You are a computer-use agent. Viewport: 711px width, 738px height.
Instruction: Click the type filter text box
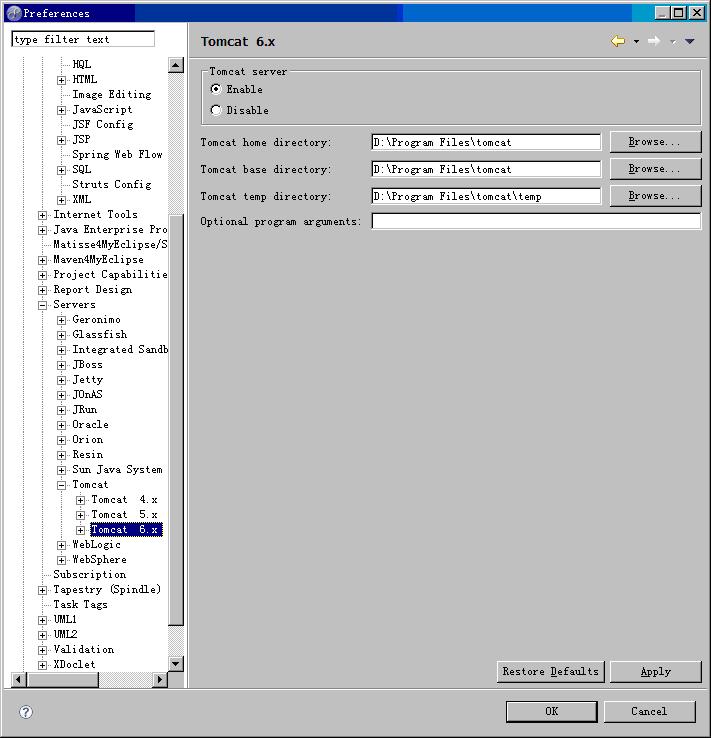(x=83, y=39)
